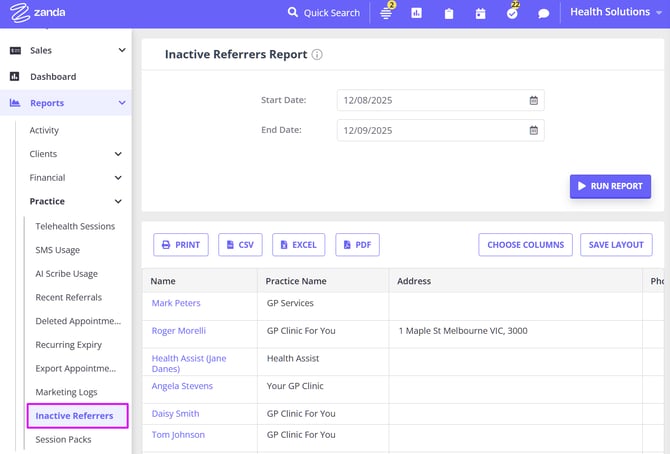Open the waitlist icon with badge 2
The height and width of the screenshot is (454, 670).
click(386, 13)
